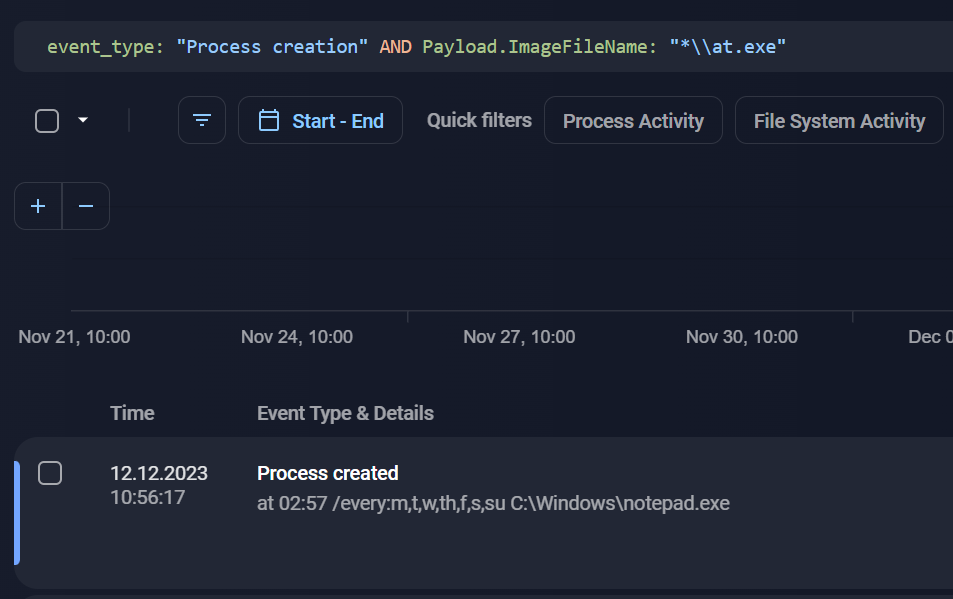The width and height of the screenshot is (953, 599).
Task: Open the Process created event row
Action: [x=484, y=513]
